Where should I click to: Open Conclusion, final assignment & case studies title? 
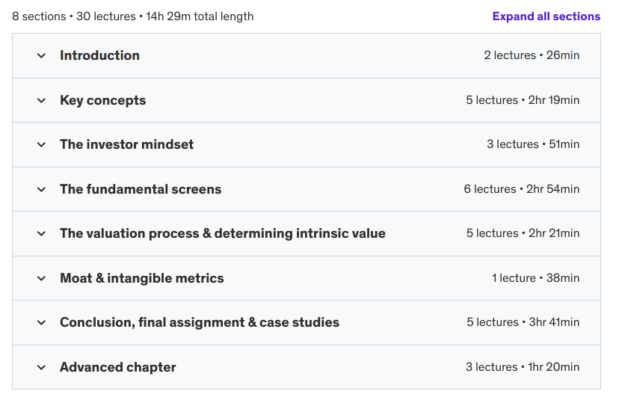click(x=199, y=322)
